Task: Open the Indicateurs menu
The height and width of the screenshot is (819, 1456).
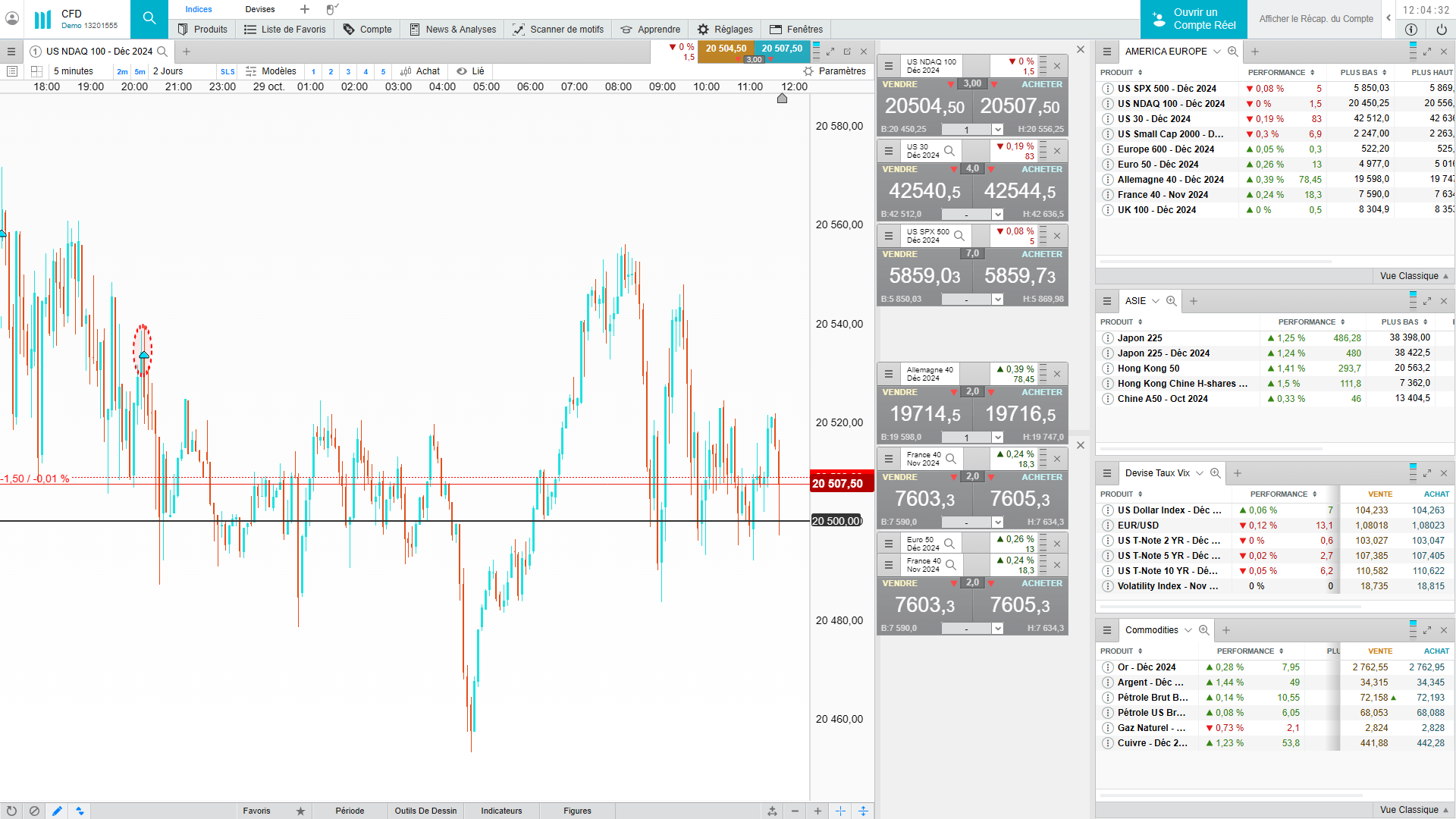Action: (501, 811)
